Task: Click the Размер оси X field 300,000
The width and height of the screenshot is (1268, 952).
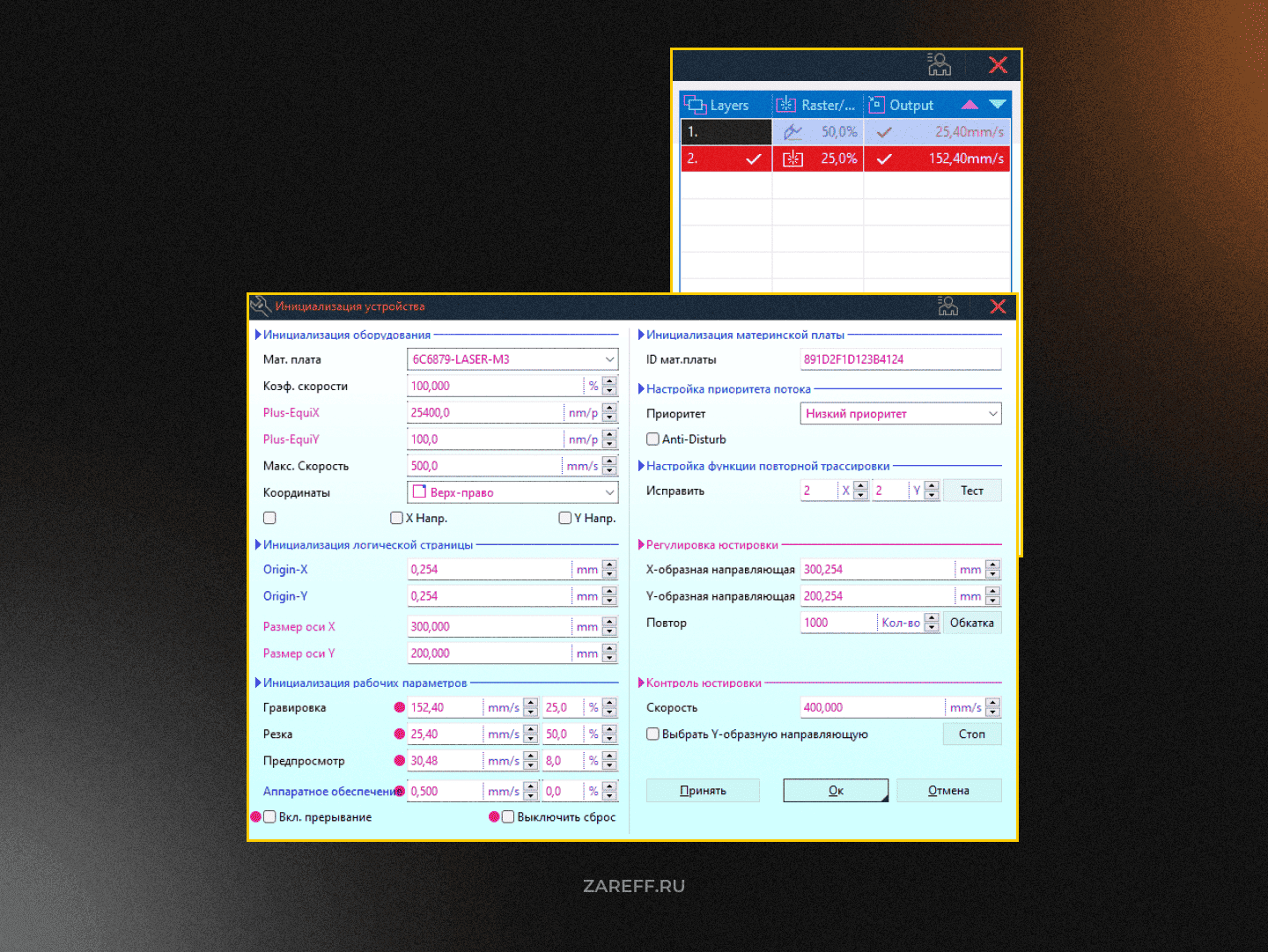Action: pos(489,627)
